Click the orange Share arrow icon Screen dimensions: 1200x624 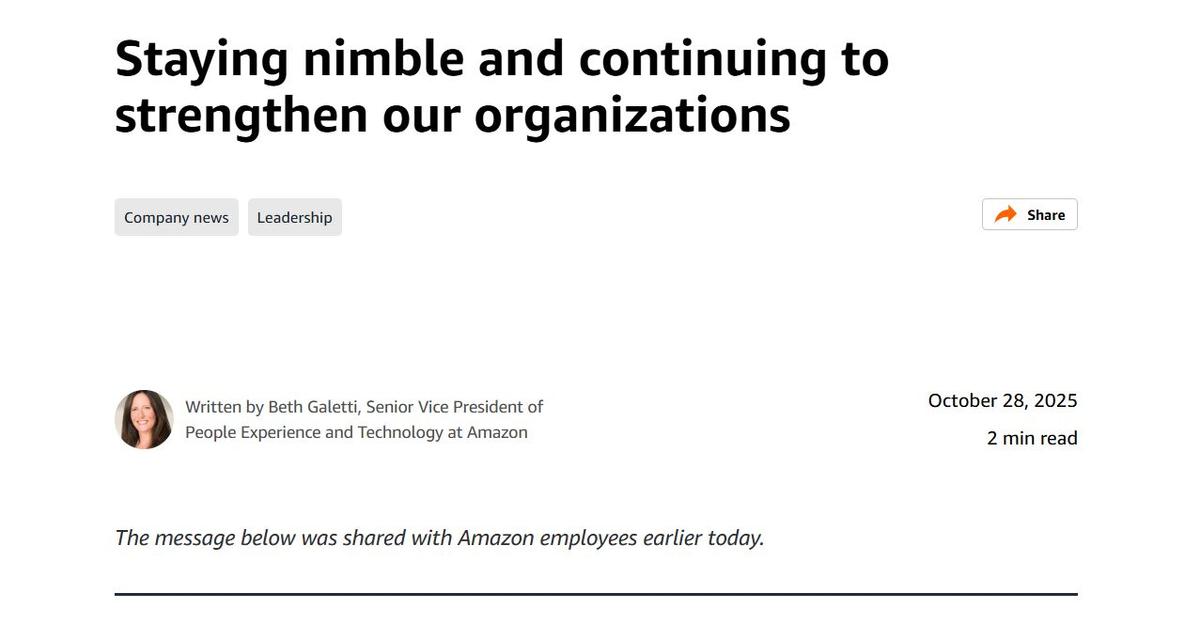[1006, 215]
